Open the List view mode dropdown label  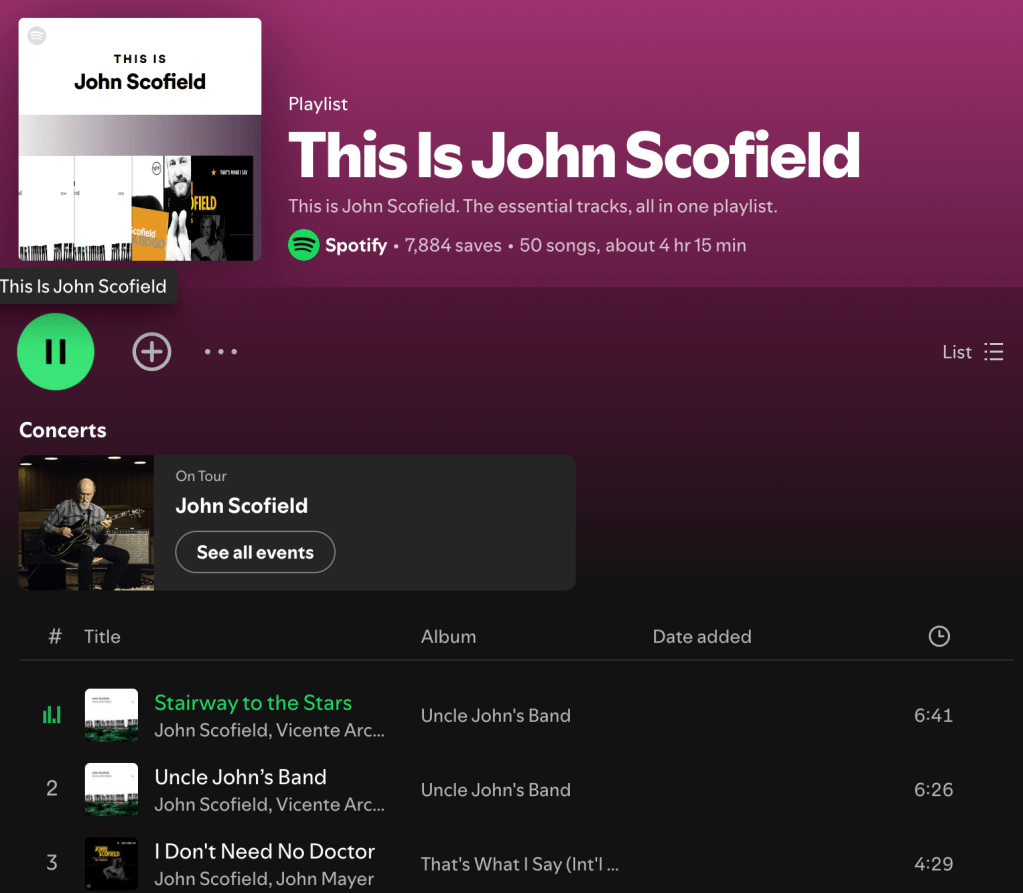[956, 352]
